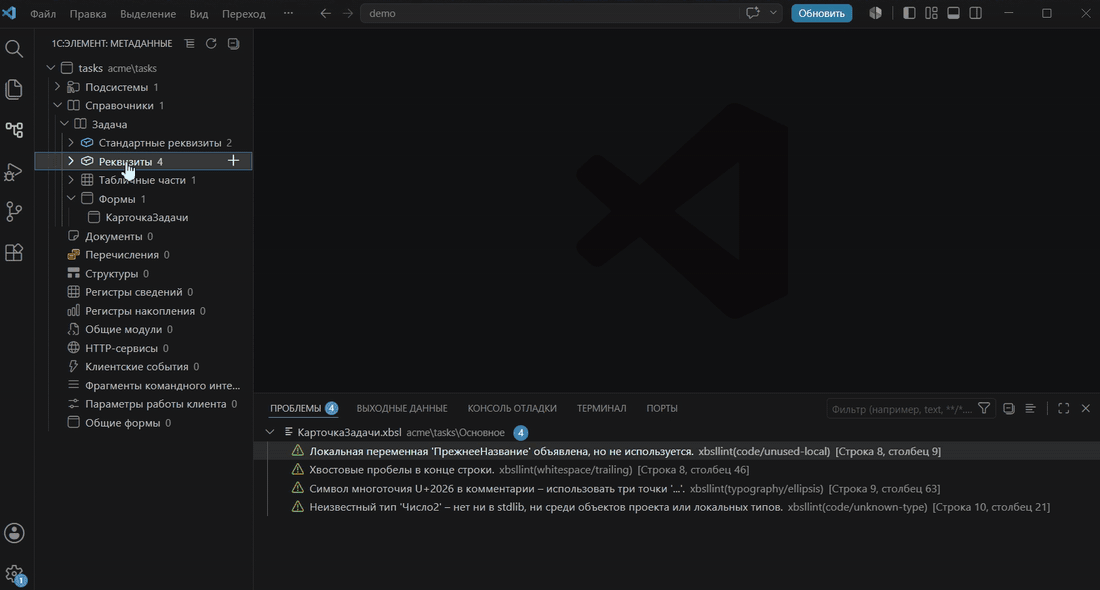The width and height of the screenshot is (1100, 590).
Task: Toggle the bottom panel visibility
Action: [953, 13]
